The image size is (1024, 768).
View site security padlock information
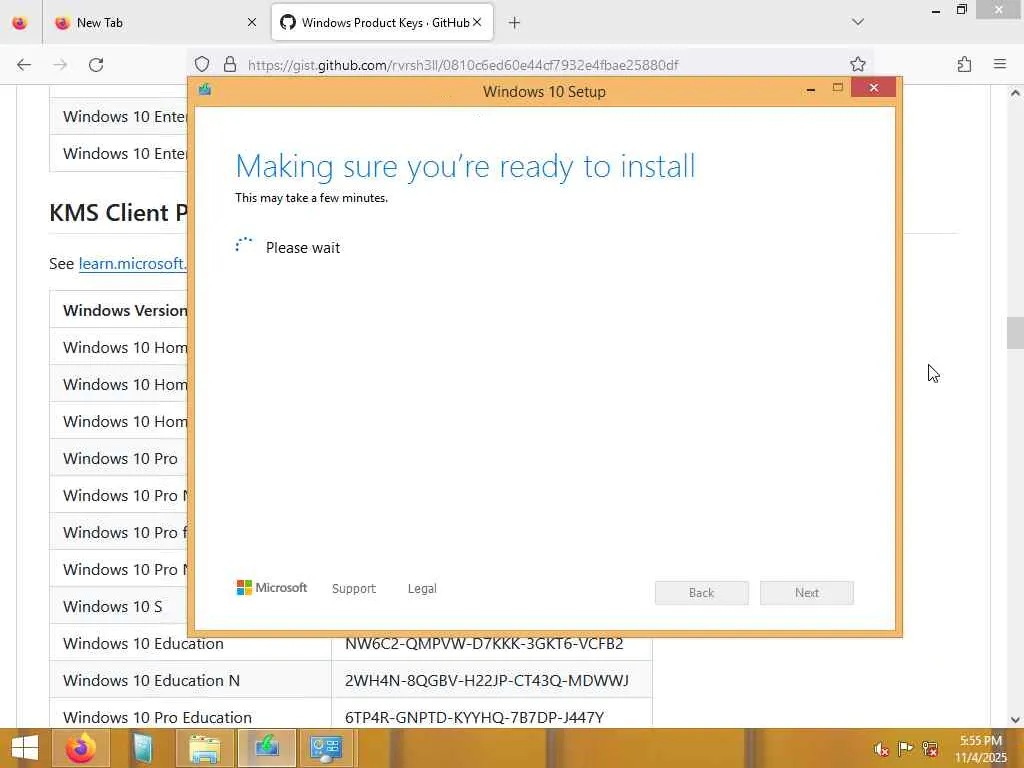pyautogui.click(x=230, y=65)
